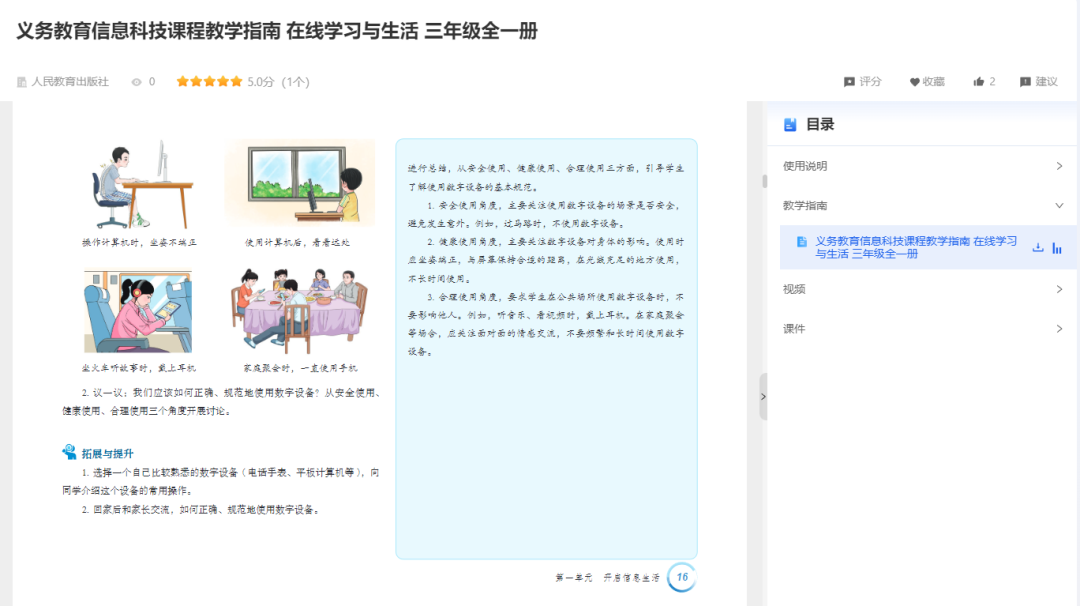Click the 目录 catalog panel icon
The height and width of the screenshot is (606, 1080).
(x=789, y=124)
